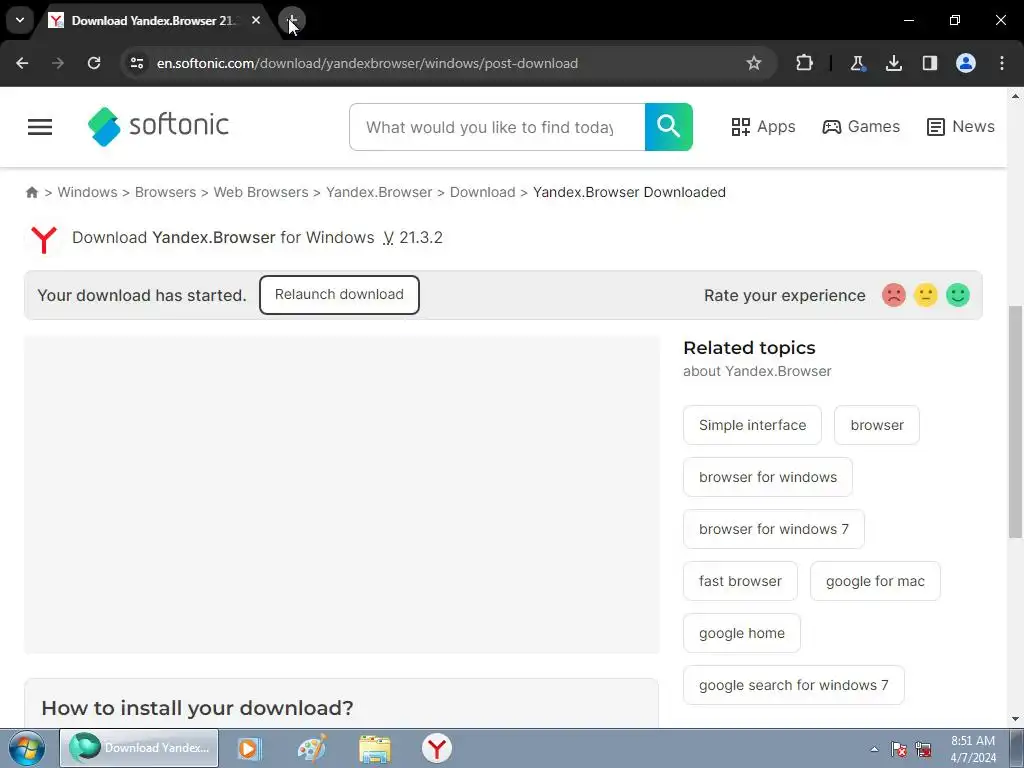Open the Windows breadcrumb link
The height and width of the screenshot is (768, 1024).
click(x=88, y=192)
